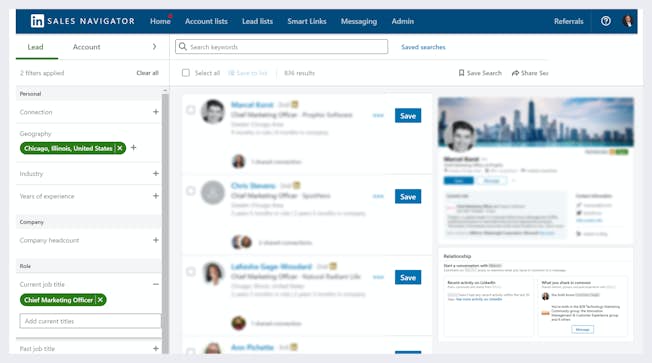
Task: Remove the Chief Marketing Officer title filter
Action: coord(100,299)
